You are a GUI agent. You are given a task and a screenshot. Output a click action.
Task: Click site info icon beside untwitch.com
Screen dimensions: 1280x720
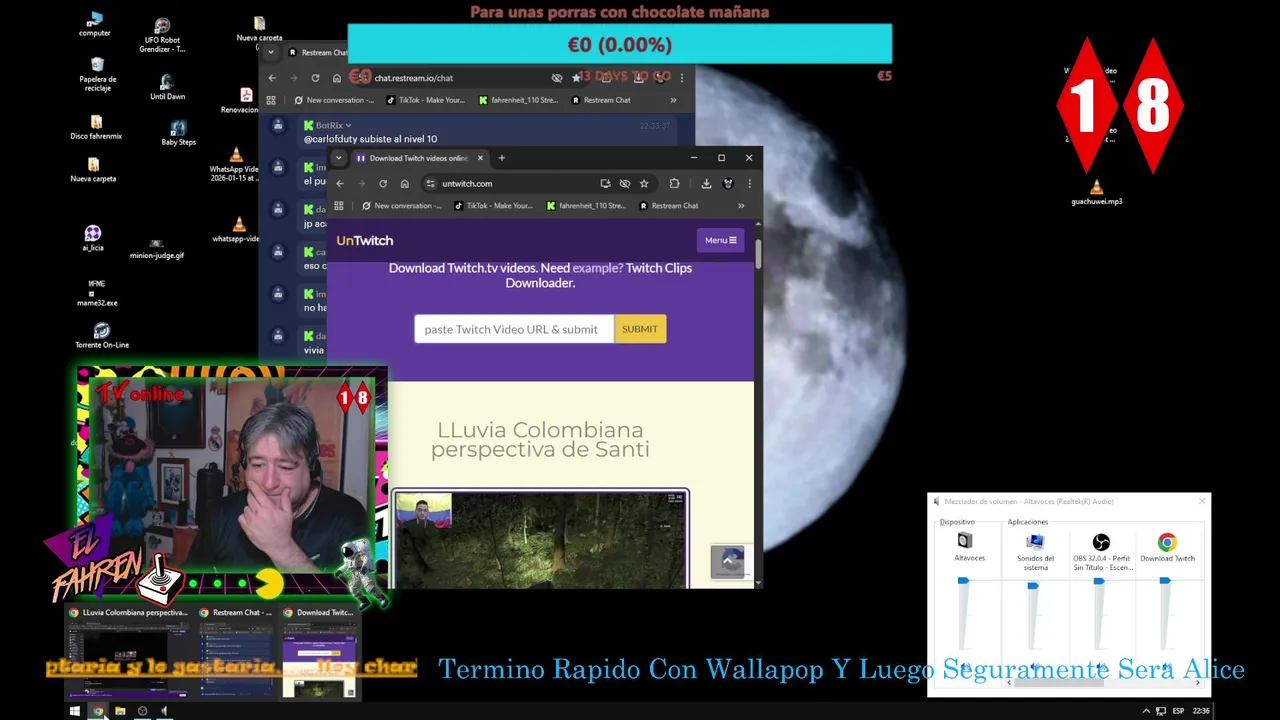pos(430,184)
